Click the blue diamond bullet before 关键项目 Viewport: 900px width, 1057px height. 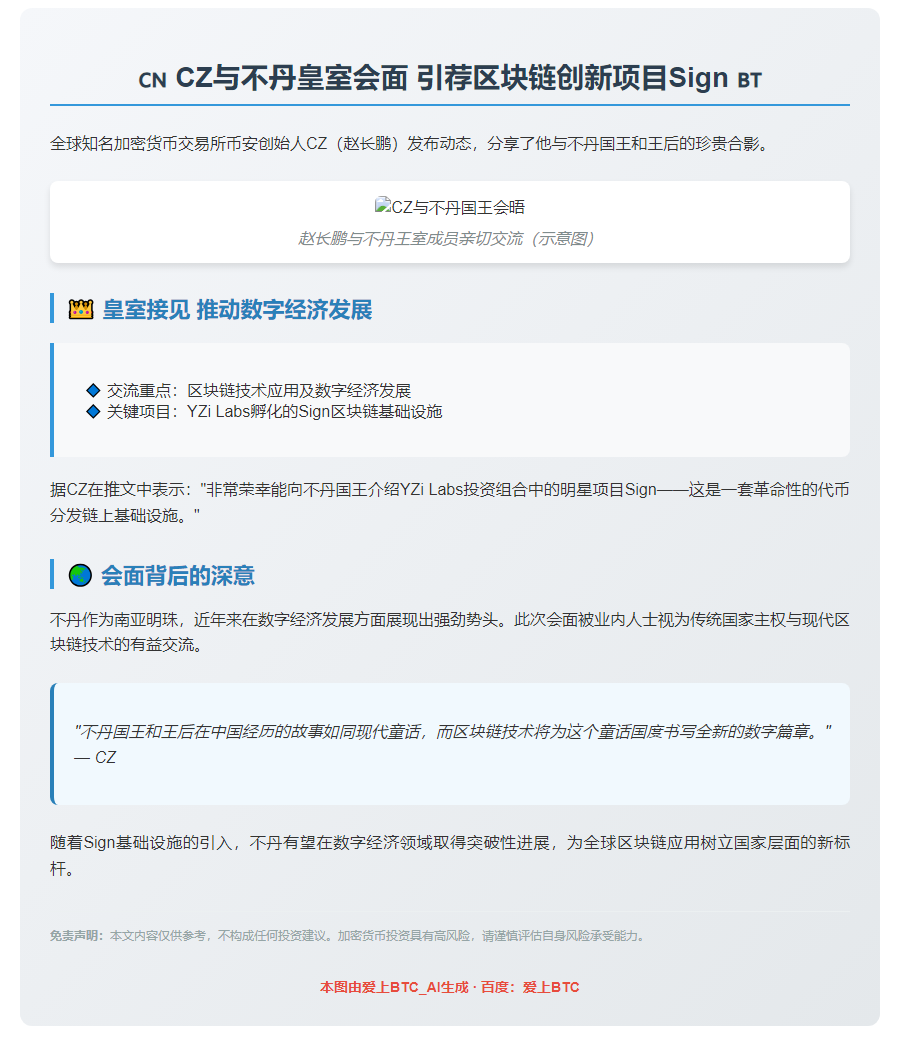click(x=94, y=411)
